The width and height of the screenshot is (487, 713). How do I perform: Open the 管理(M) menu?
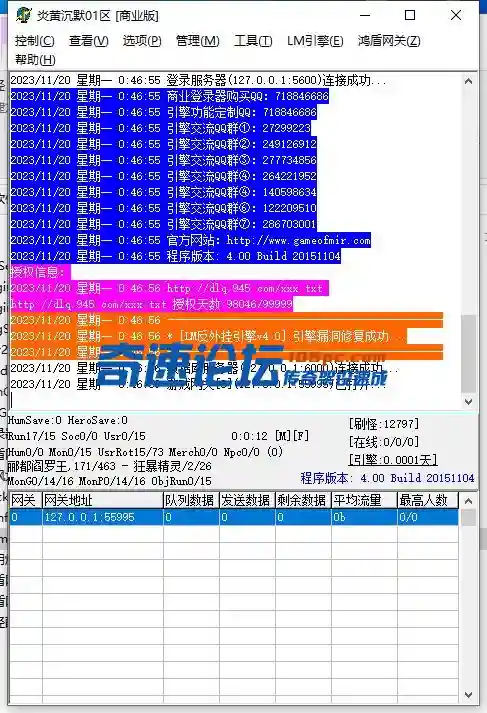click(x=197, y=41)
